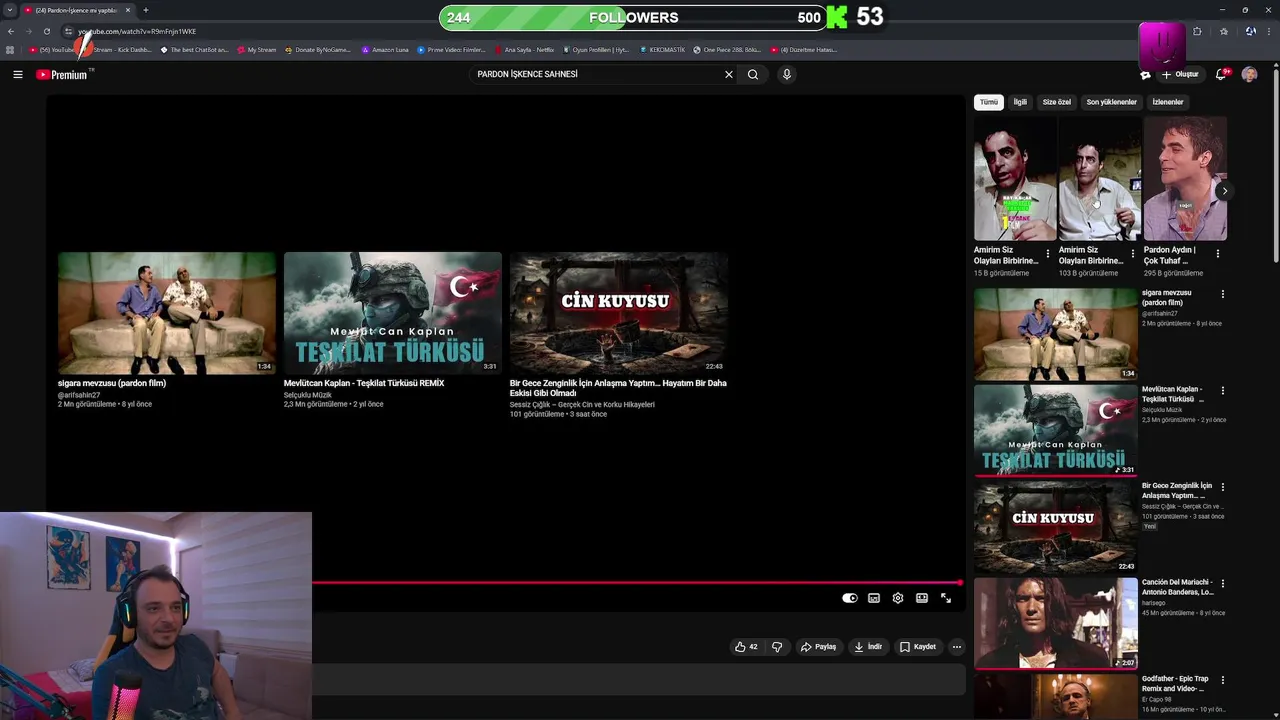Like the video with 42 likes
1280x720 pixels.
746,647
